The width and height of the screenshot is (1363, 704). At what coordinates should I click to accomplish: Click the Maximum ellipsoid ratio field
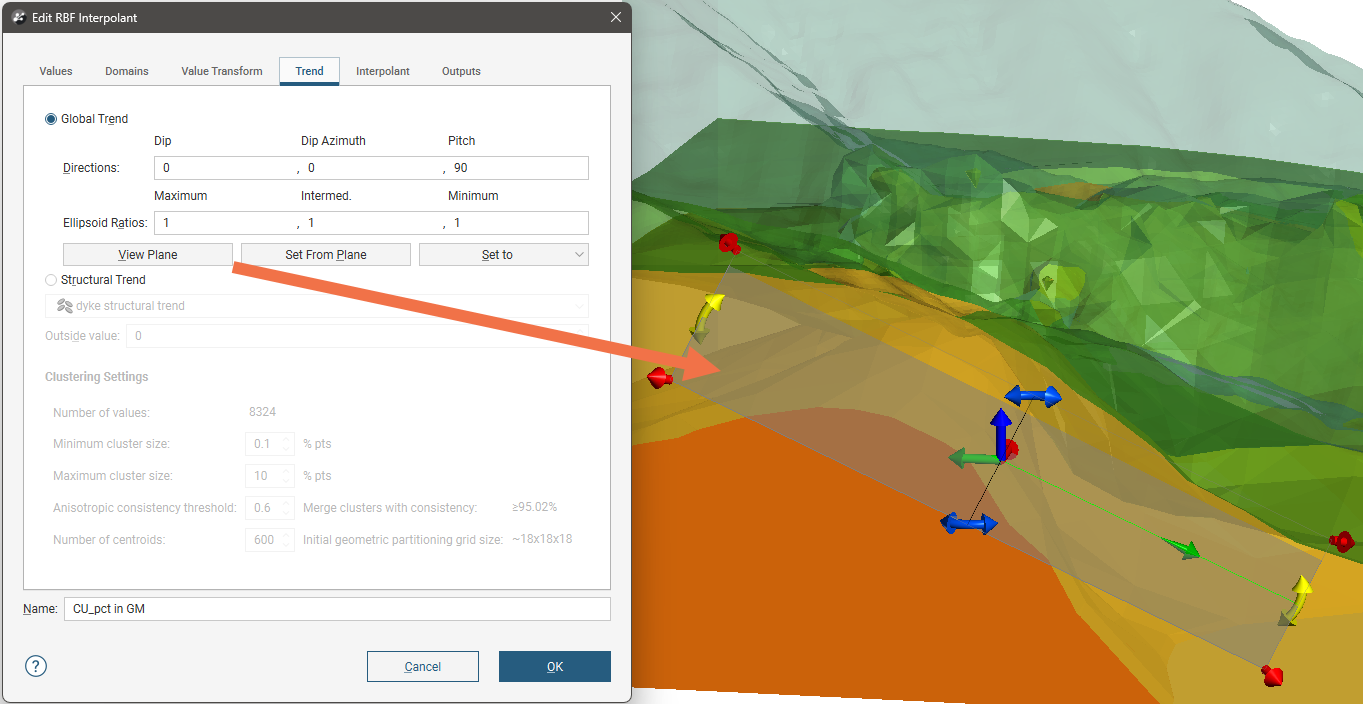(226, 223)
